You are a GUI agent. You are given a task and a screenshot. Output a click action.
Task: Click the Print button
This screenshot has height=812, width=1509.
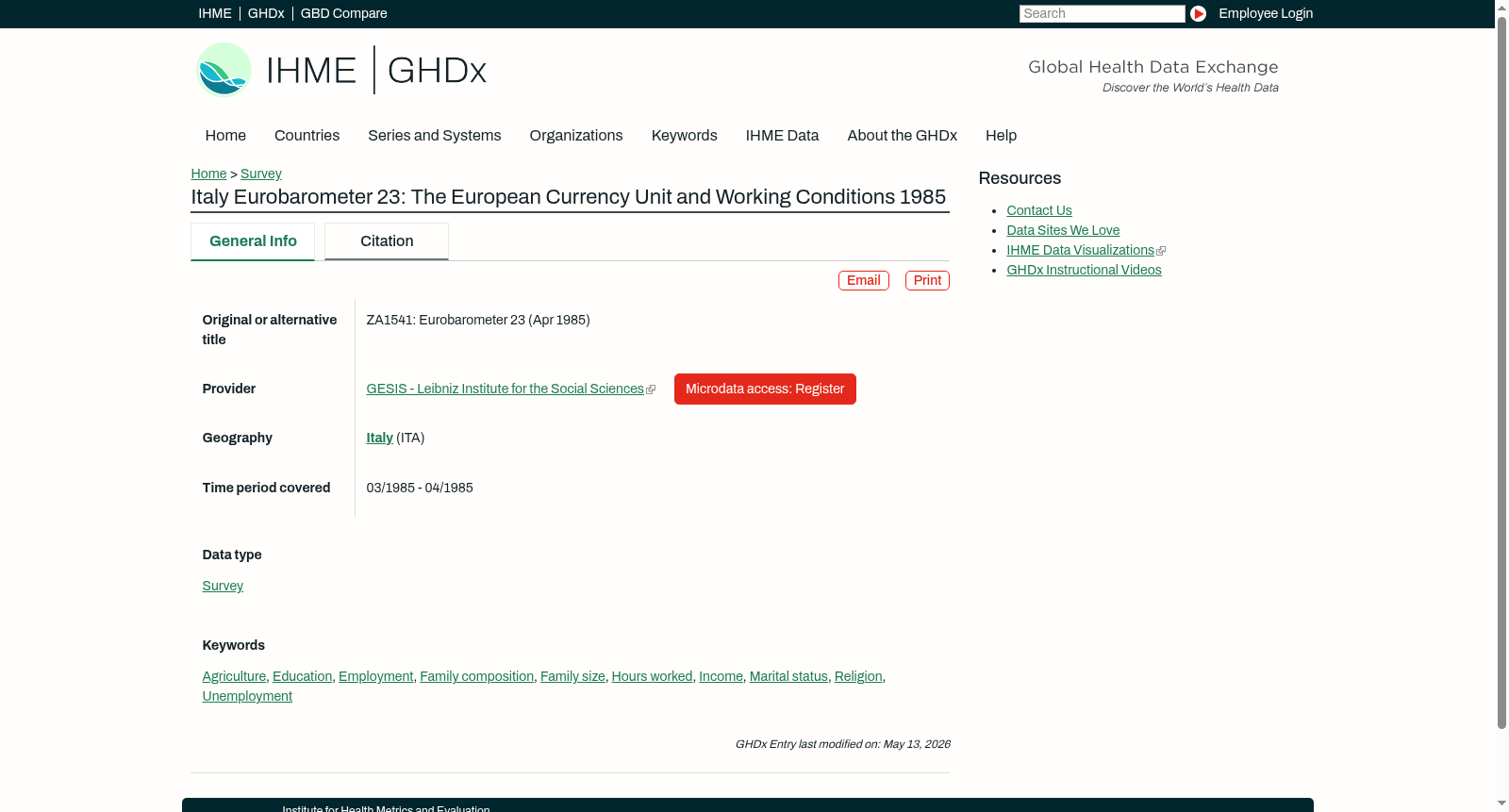pos(927,280)
